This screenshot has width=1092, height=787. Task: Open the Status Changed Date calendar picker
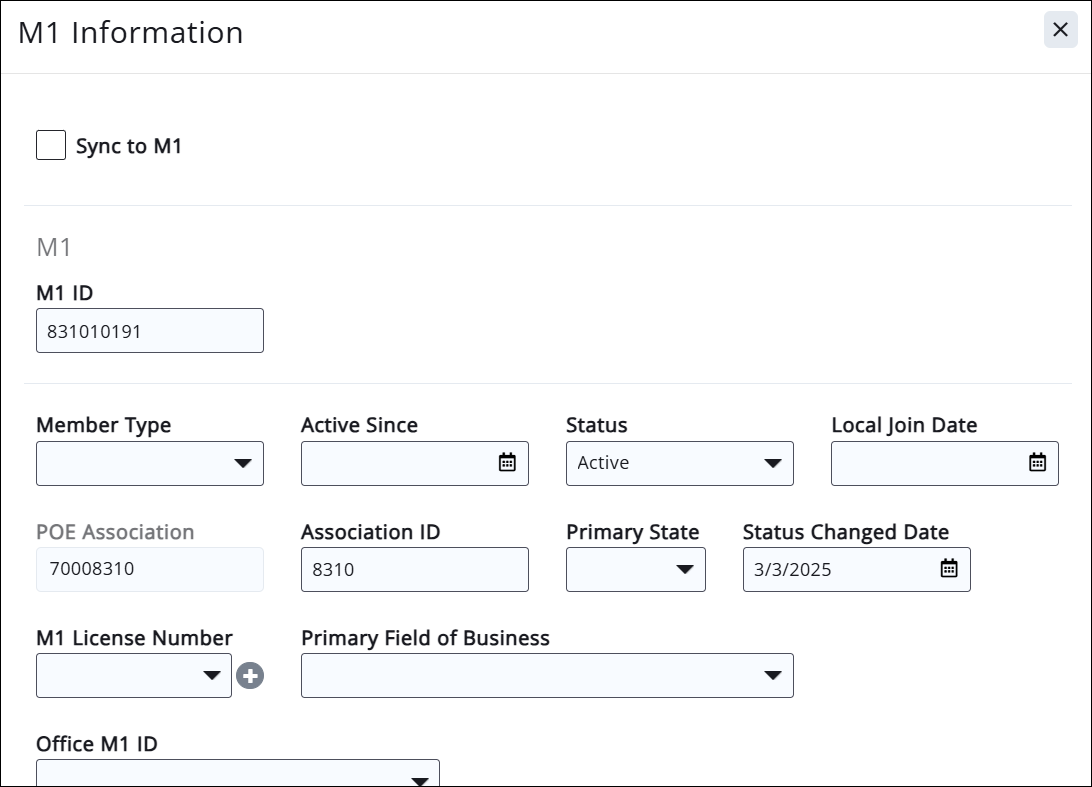(949, 569)
